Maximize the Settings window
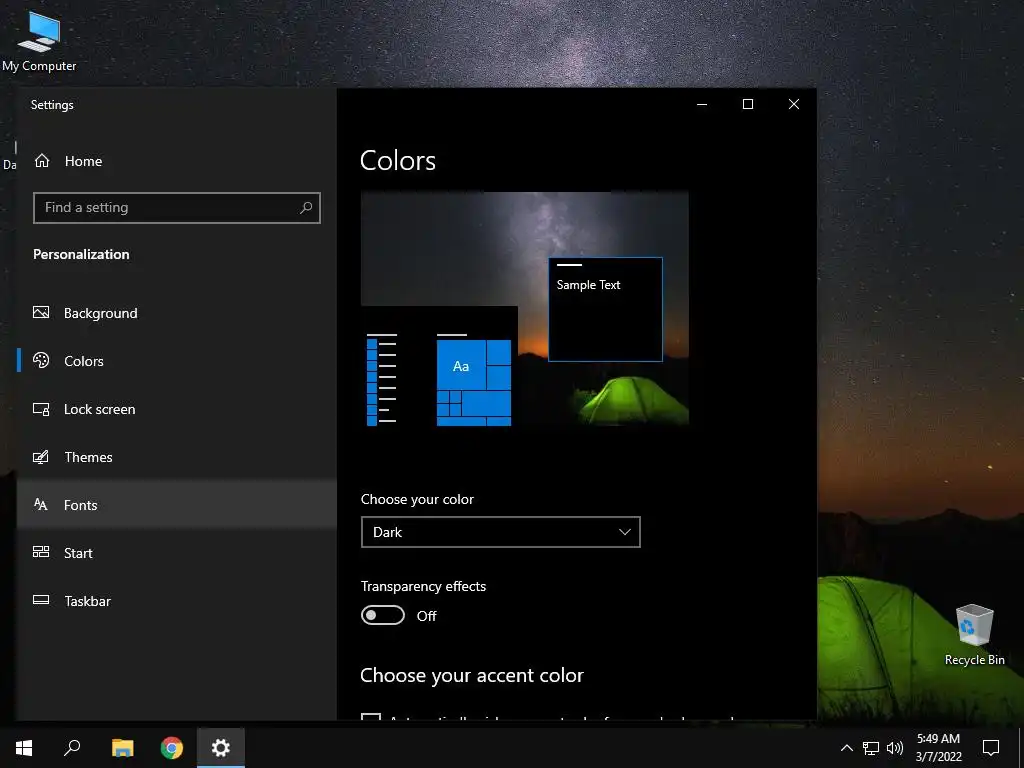The width and height of the screenshot is (1024, 768). click(x=748, y=104)
